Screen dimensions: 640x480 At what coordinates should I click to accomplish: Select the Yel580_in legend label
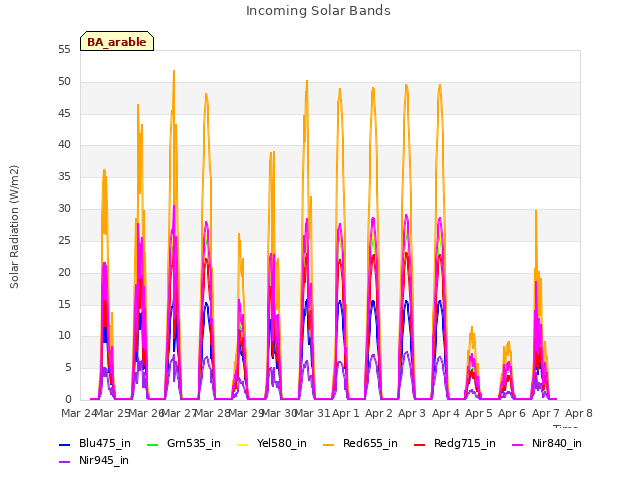pos(282,443)
